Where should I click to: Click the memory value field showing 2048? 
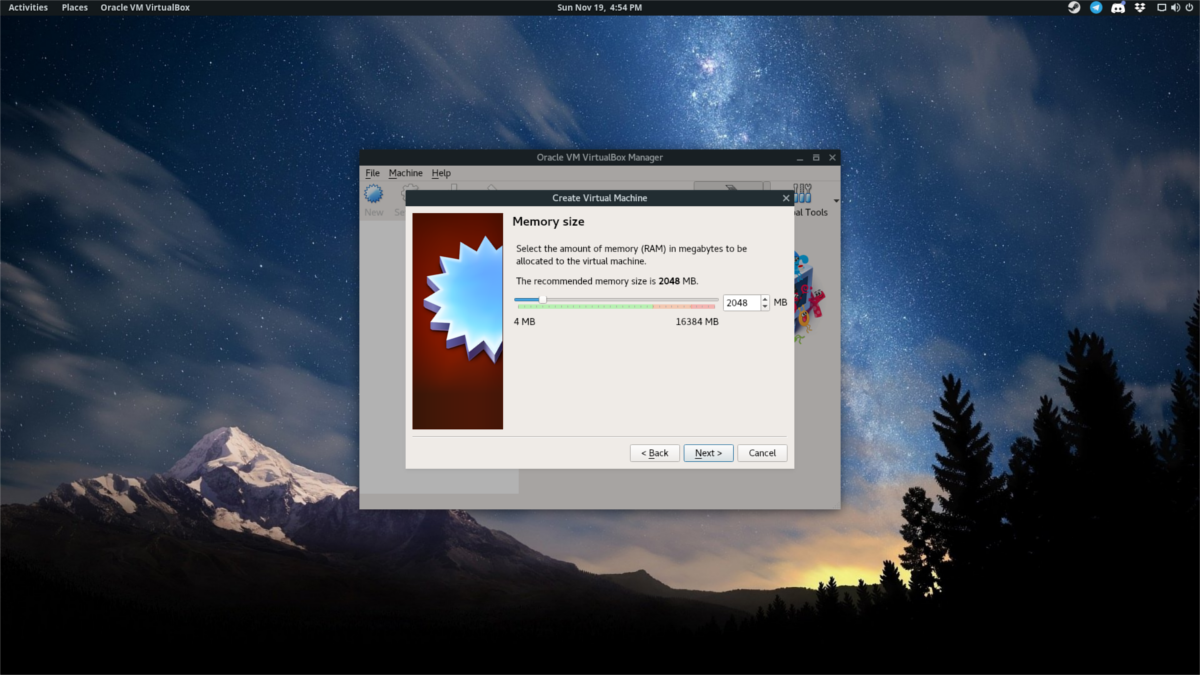[x=741, y=303]
